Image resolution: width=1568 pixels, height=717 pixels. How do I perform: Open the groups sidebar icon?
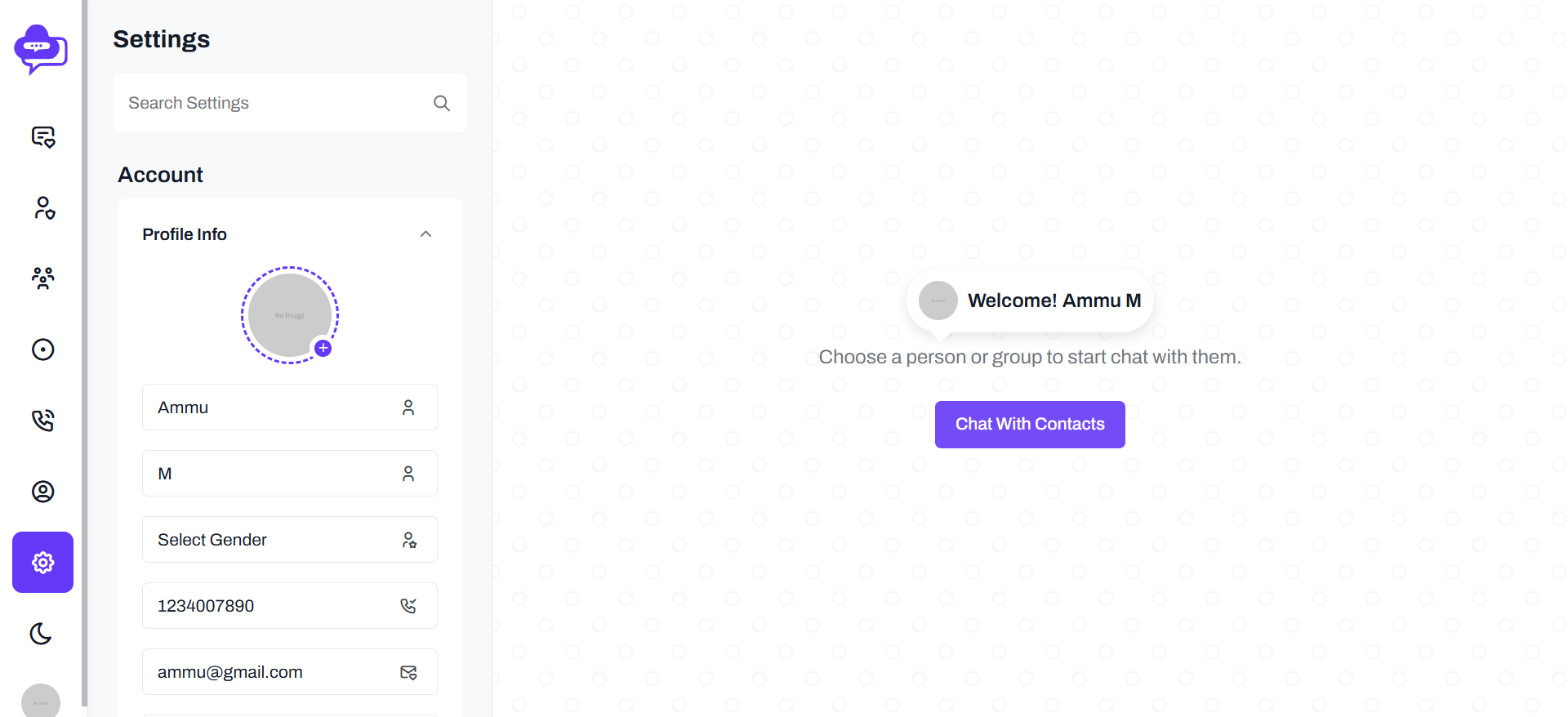click(x=43, y=278)
